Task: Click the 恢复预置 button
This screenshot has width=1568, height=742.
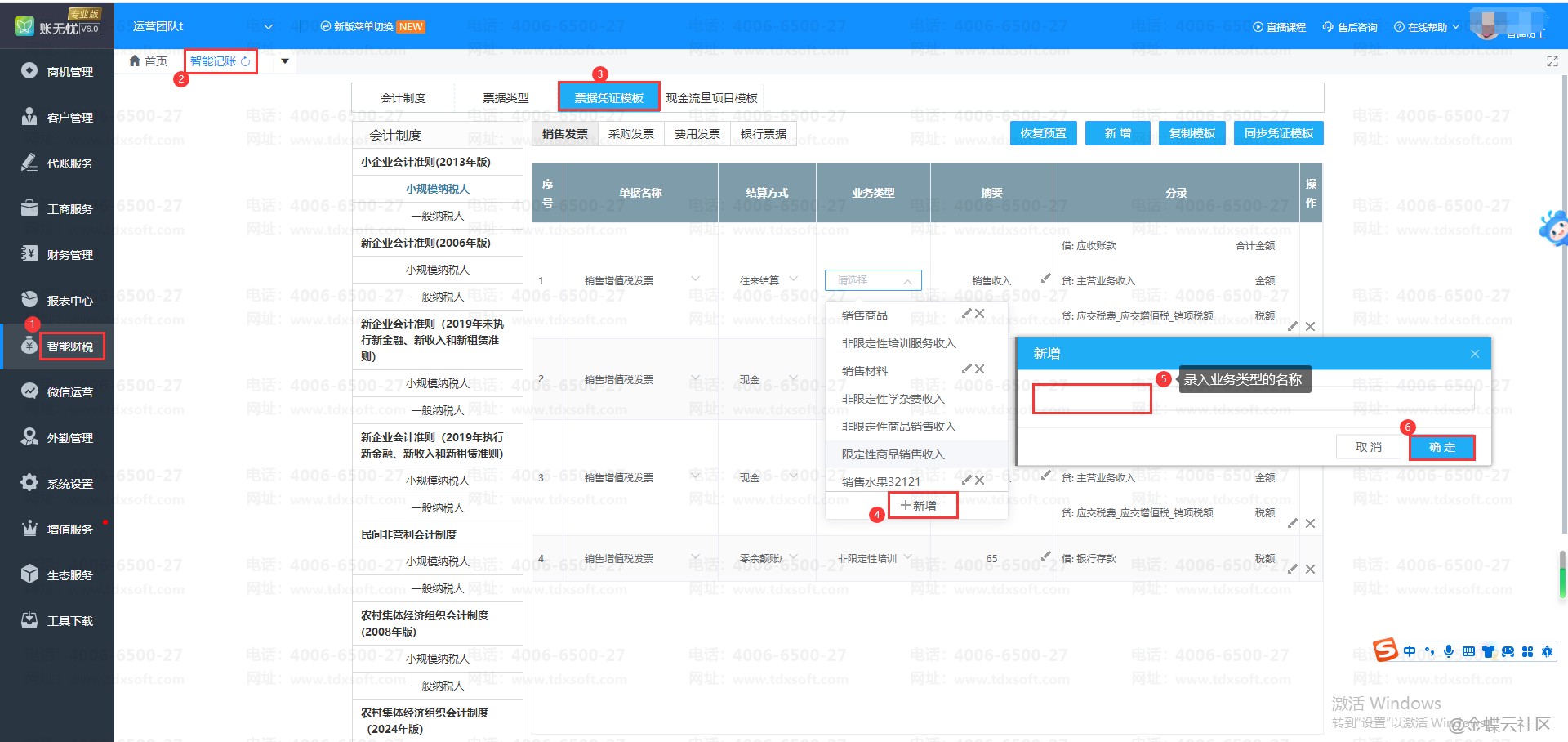Action: coord(1043,133)
